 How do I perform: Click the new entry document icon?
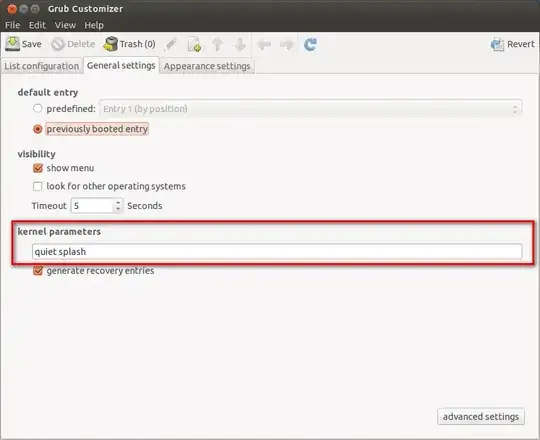[194, 44]
